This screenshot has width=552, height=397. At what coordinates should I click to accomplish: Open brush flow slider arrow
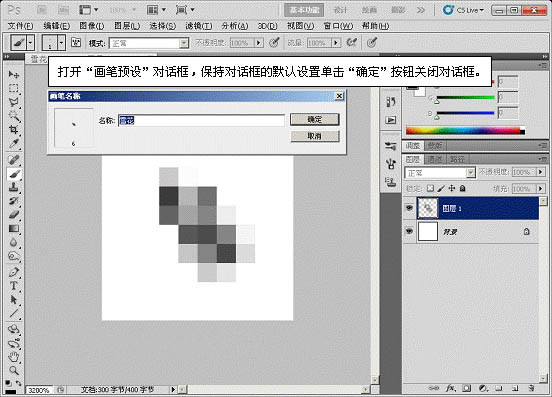[336, 43]
